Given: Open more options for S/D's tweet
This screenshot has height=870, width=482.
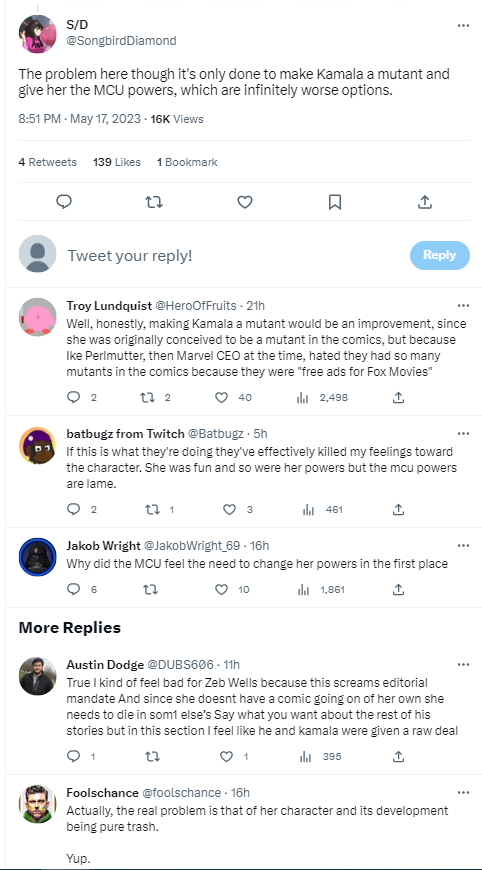Looking at the screenshot, I should 463,26.
